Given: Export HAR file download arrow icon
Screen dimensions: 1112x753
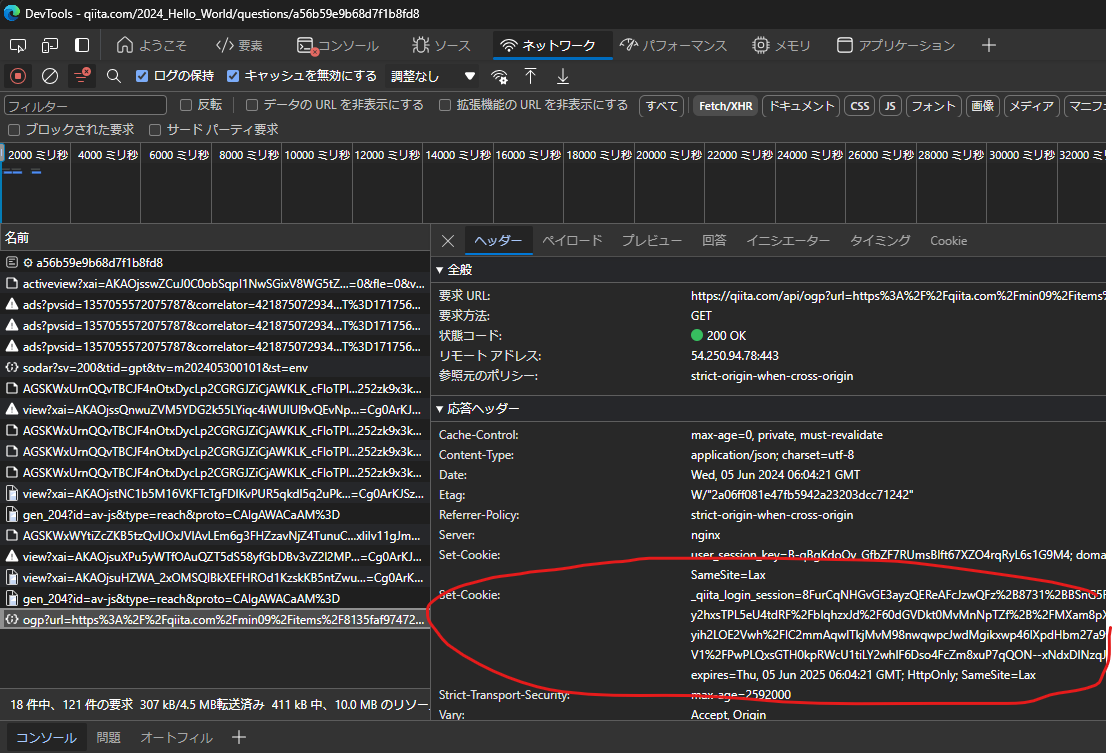Looking at the screenshot, I should (x=562, y=76).
